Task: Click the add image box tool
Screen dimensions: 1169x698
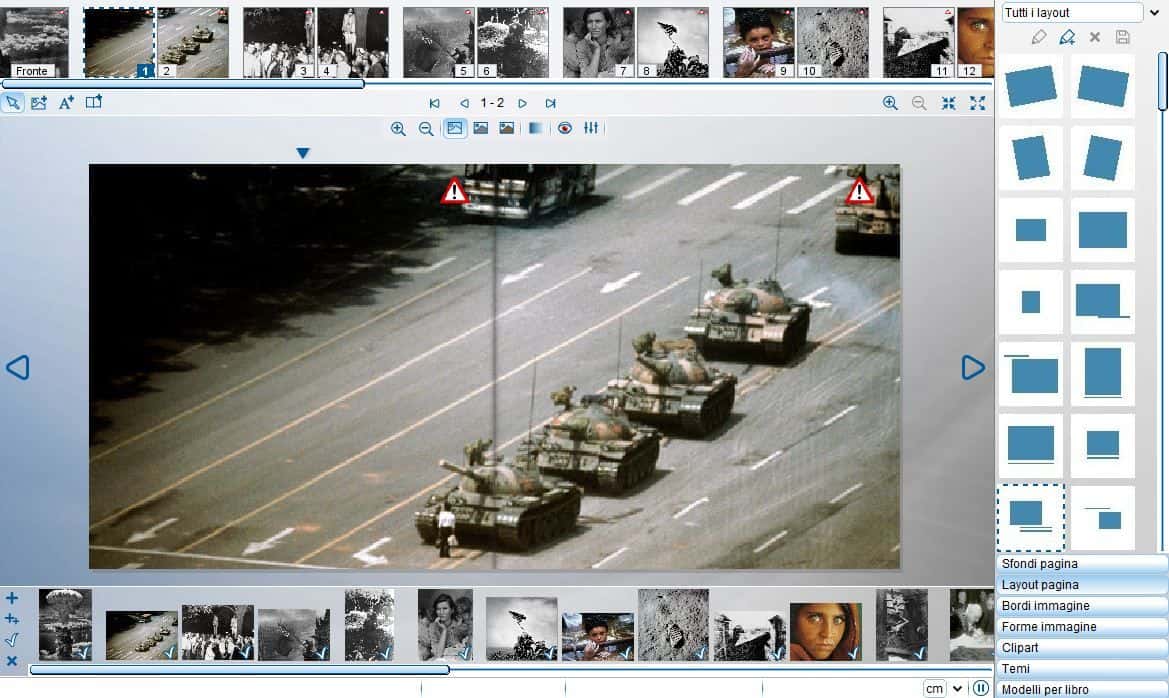Action: pyautogui.click(x=39, y=103)
